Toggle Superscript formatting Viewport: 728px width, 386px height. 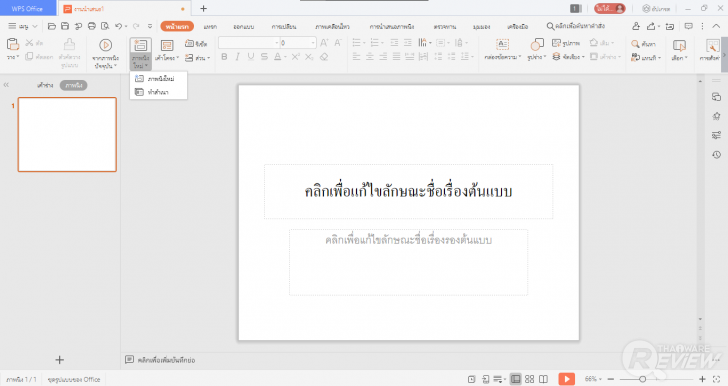click(x=295, y=57)
